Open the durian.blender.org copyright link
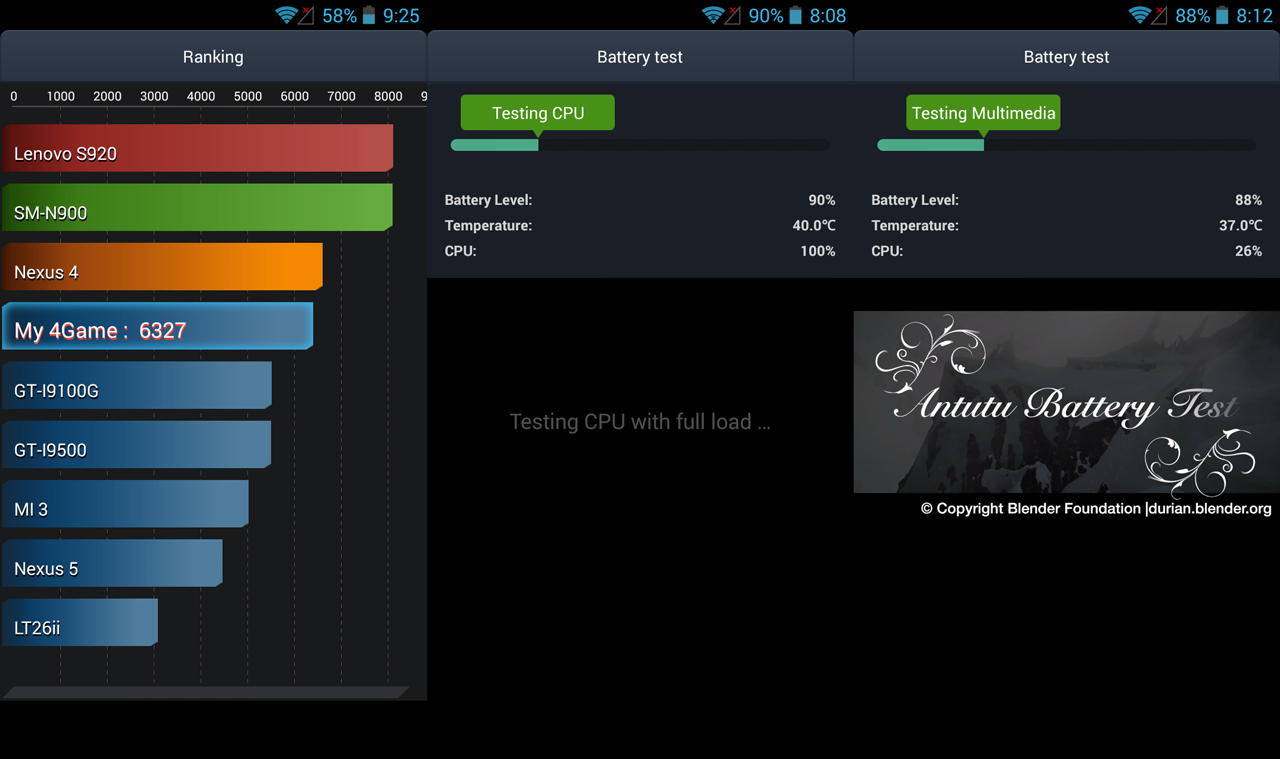Screen dimensions: 1280x759 pyautogui.click(x=1096, y=509)
